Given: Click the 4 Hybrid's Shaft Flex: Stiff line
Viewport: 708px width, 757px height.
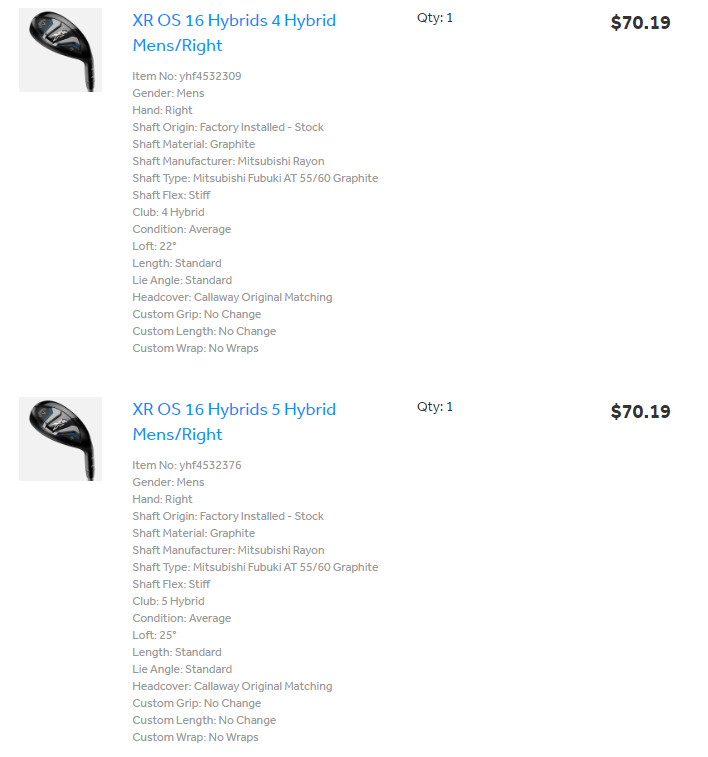Looking at the screenshot, I should tap(171, 195).
